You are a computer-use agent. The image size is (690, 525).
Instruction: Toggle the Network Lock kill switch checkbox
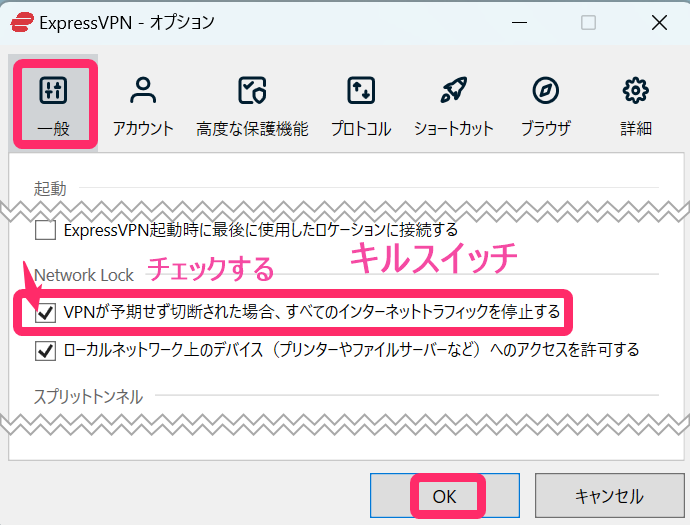tap(45, 312)
